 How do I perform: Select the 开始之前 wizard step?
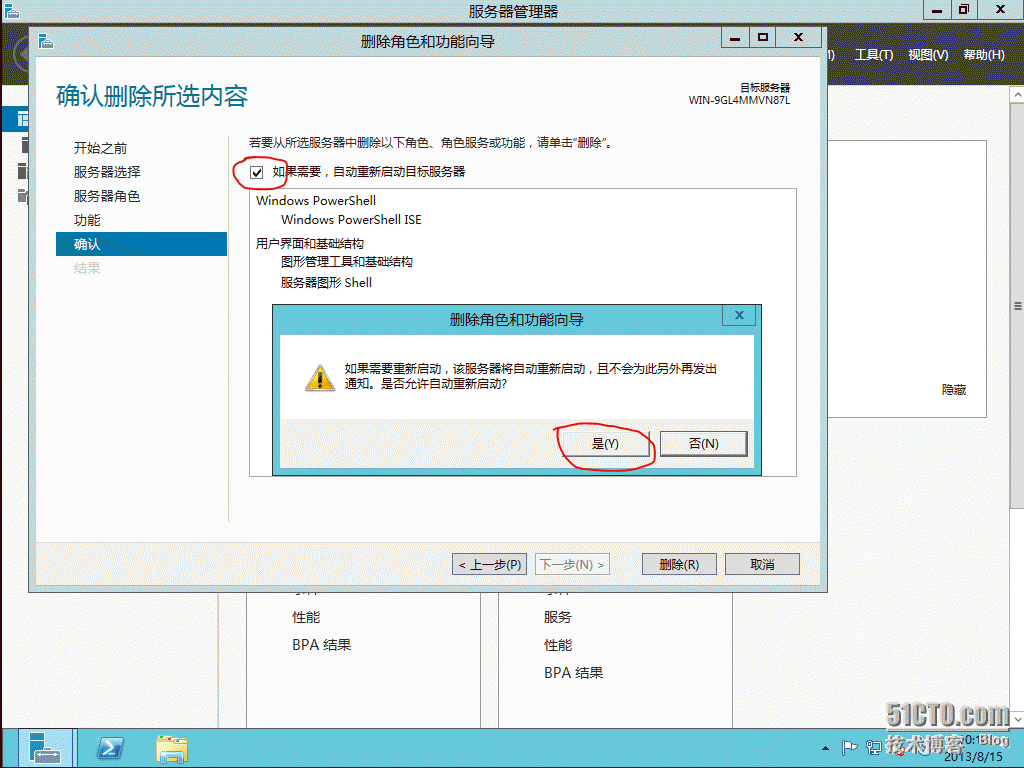(x=101, y=148)
